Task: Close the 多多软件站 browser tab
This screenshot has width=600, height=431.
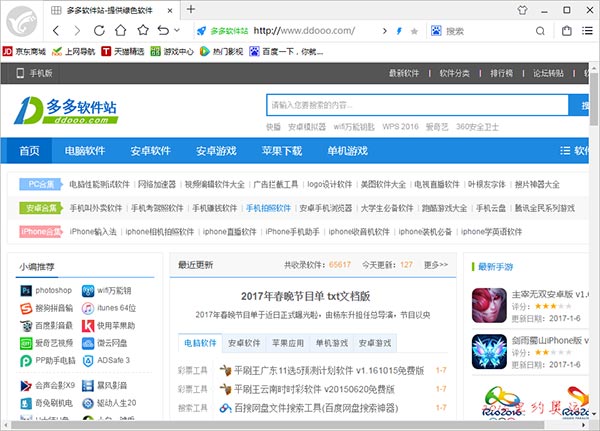Action: 170,11
